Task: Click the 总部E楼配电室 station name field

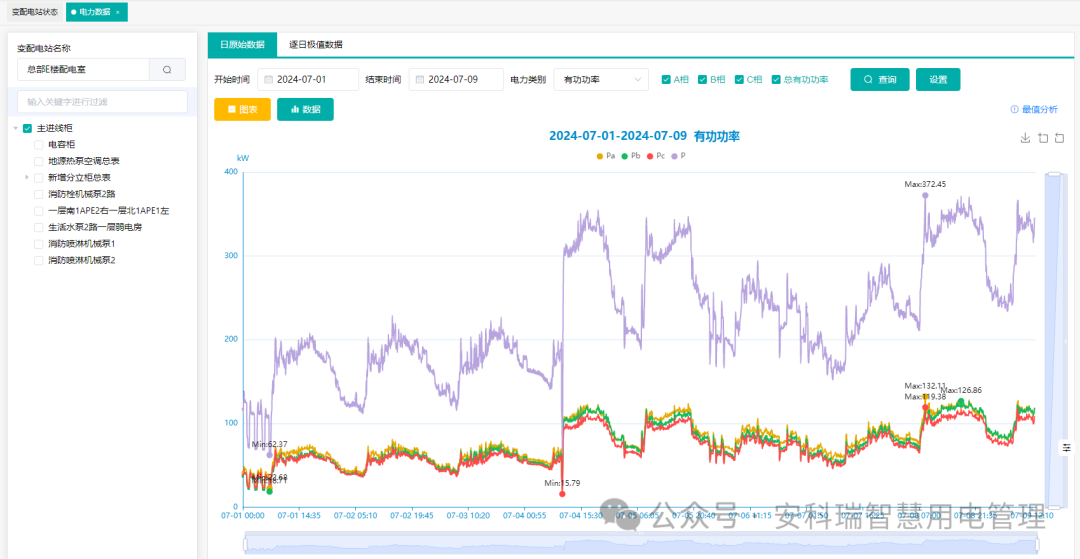Action: coord(83,70)
